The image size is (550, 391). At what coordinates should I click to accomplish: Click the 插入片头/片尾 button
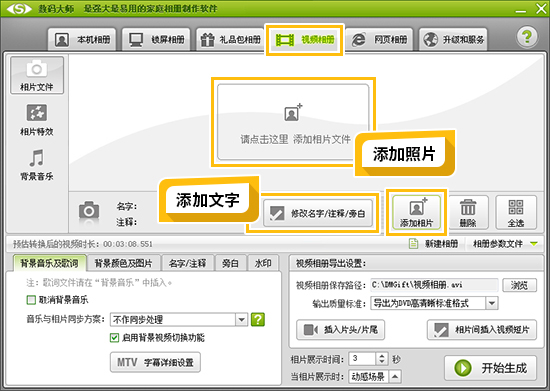(x=340, y=330)
